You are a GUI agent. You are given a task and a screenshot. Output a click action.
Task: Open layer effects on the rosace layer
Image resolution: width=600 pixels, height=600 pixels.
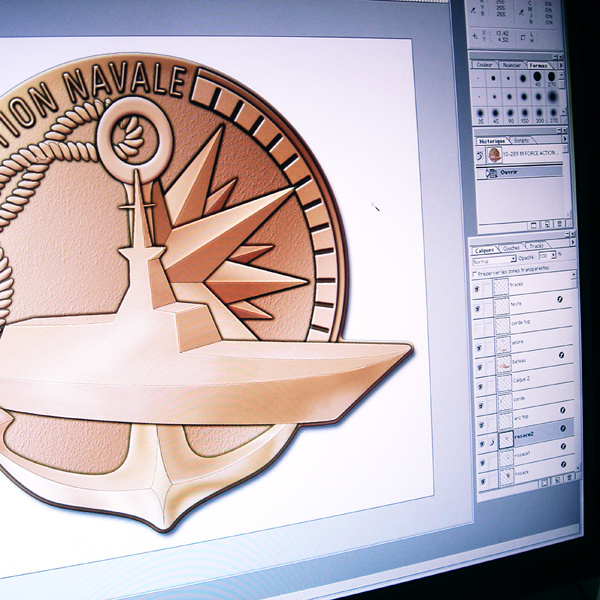point(564,464)
